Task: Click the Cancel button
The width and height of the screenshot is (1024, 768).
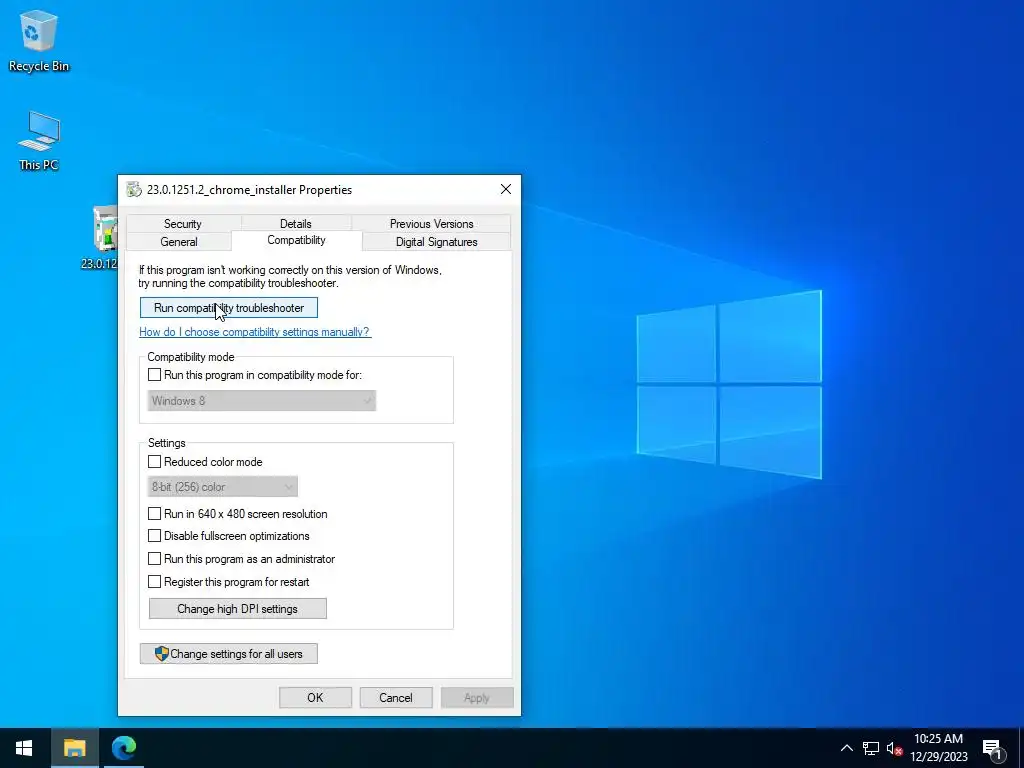Action: click(396, 697)
